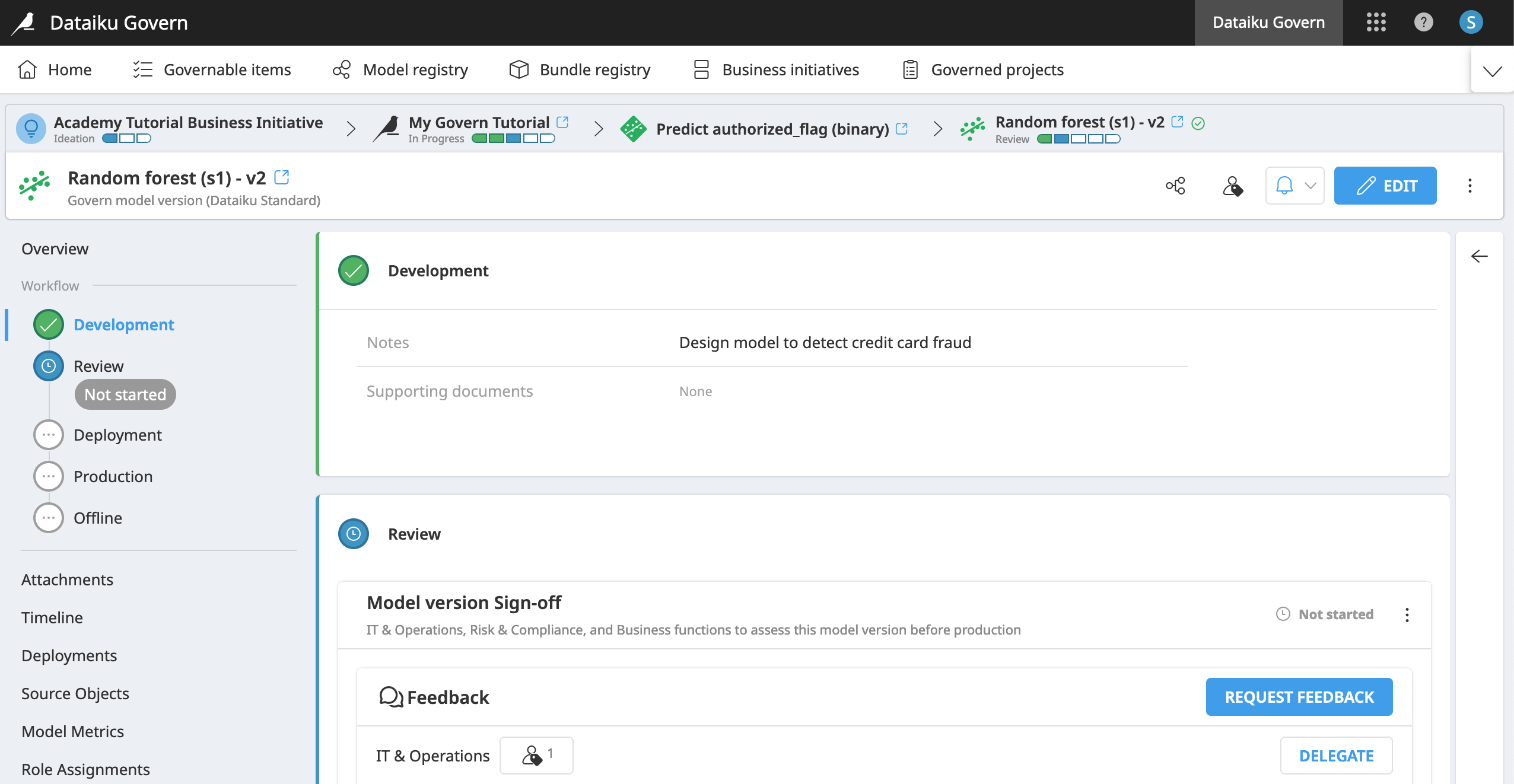Click the notes text about credit card fraud

[825, 342]
